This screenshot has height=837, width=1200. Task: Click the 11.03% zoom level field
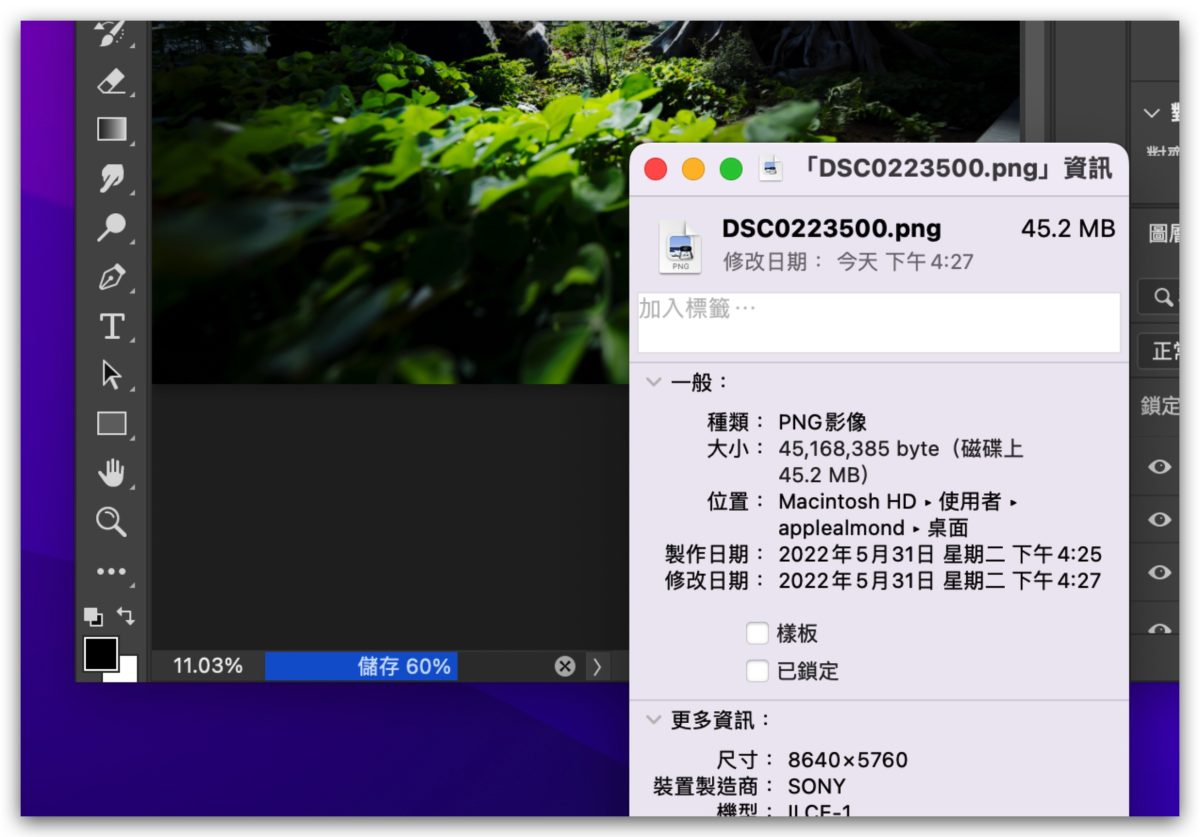pyautogui.click(x=208, y=666)
